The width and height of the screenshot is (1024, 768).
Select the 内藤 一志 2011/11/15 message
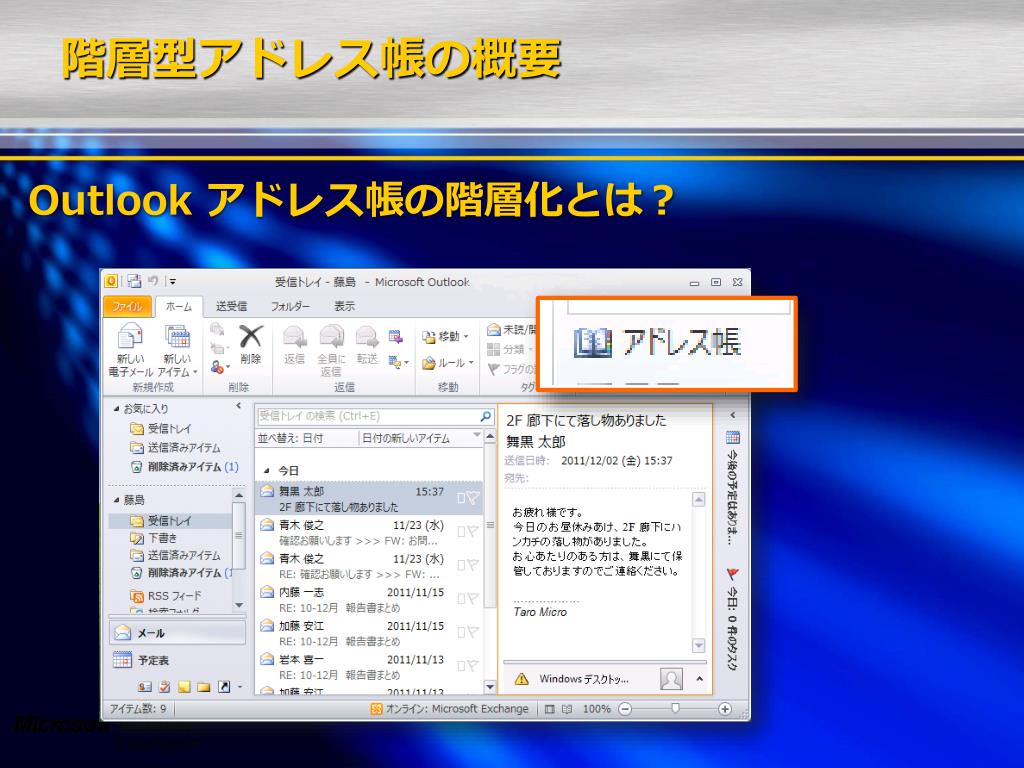pyautogui.click(x=369, y=600)
